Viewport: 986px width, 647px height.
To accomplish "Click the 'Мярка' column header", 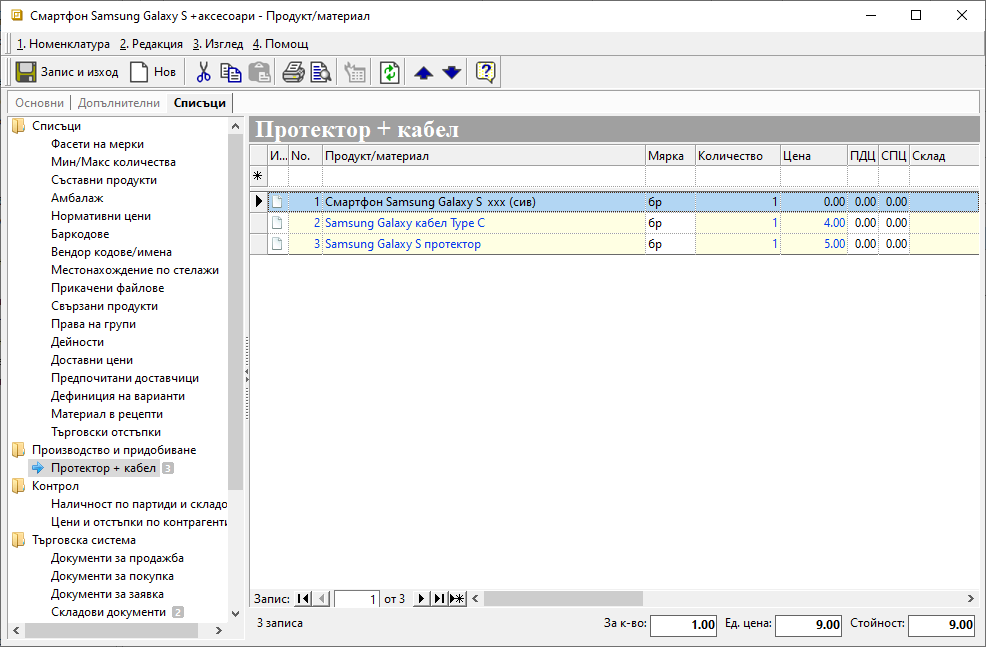I will [x=670, y=156].
